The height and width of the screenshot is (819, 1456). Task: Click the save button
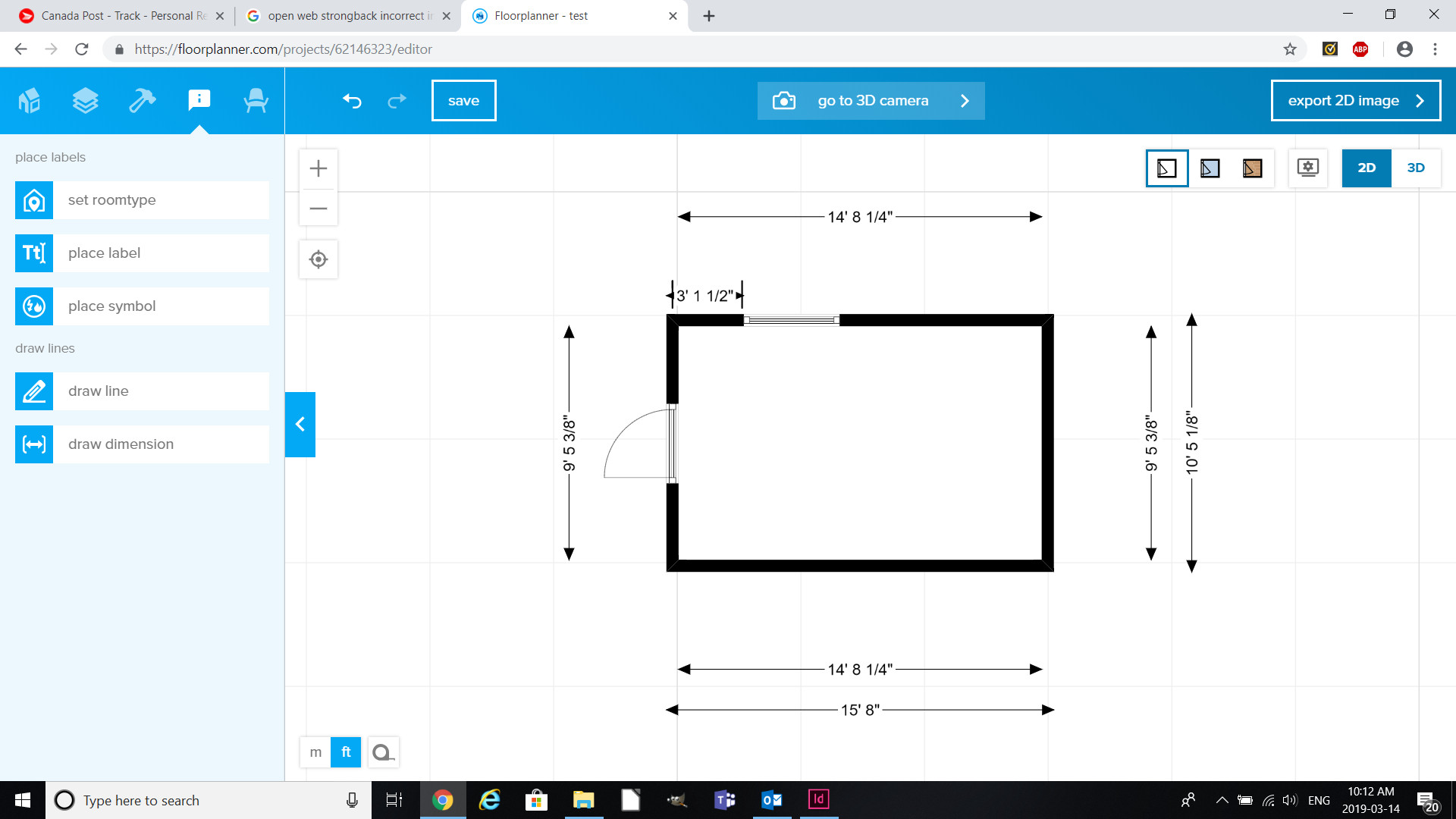(463, 100)
